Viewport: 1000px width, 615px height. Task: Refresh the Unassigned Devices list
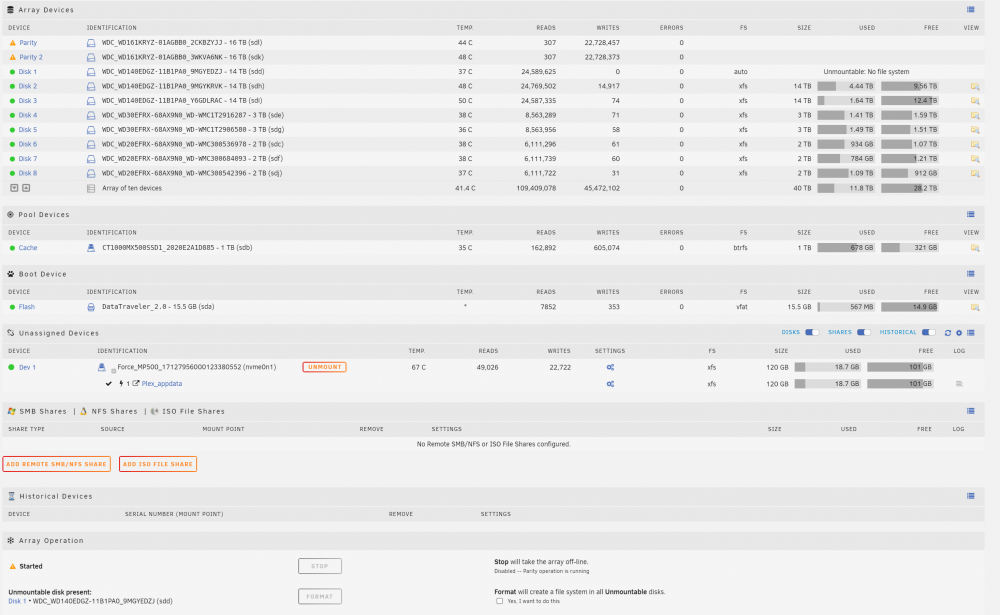[948, 333]
